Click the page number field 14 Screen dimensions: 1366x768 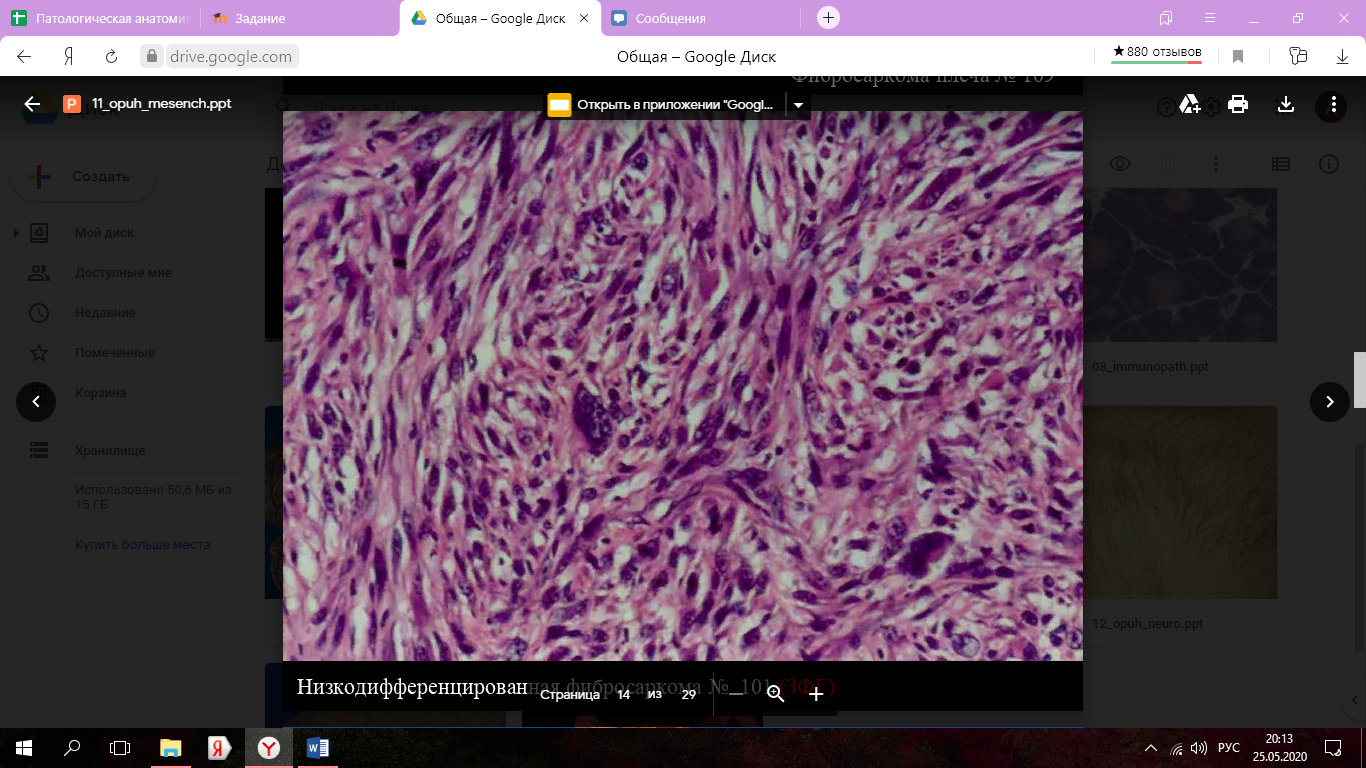pyautogui.click(x=623, y=694)
